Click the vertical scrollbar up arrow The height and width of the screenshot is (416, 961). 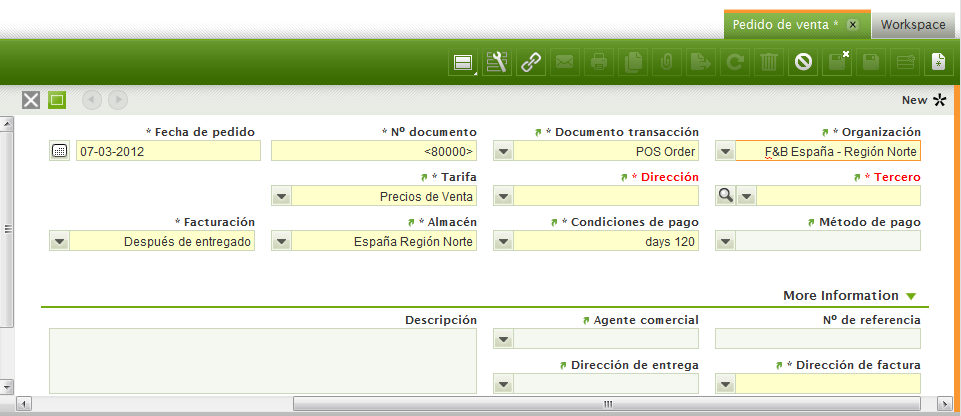7,124
